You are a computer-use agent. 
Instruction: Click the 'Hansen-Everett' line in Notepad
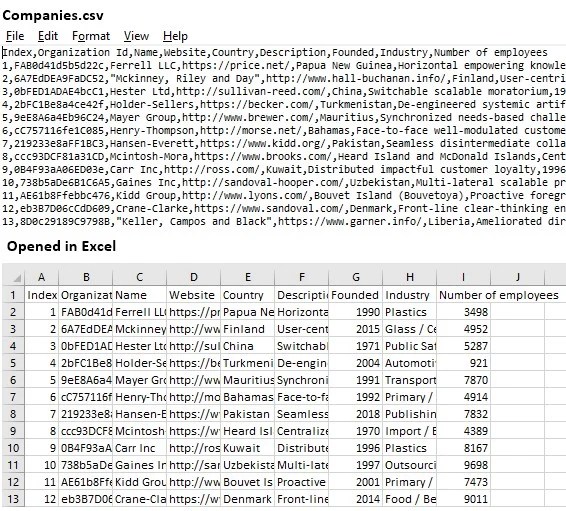(284, 144)
